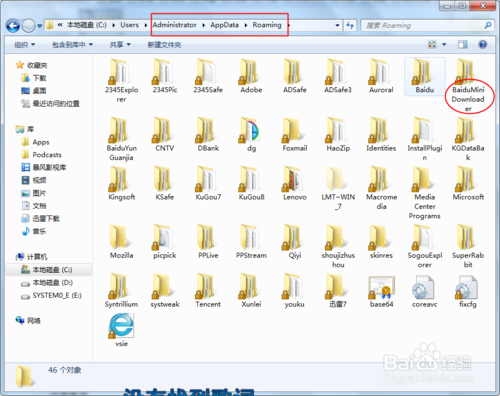This screenshot has height=396, width=500.
Task: Select 本地磁盘 (C:) in the sidebar
Action: [47, 270]
